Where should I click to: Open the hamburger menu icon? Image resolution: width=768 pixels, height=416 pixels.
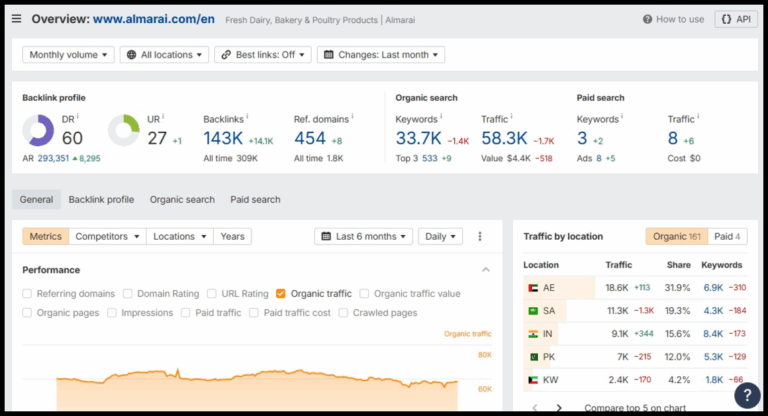pyautogui.click(x=16, y=19)
